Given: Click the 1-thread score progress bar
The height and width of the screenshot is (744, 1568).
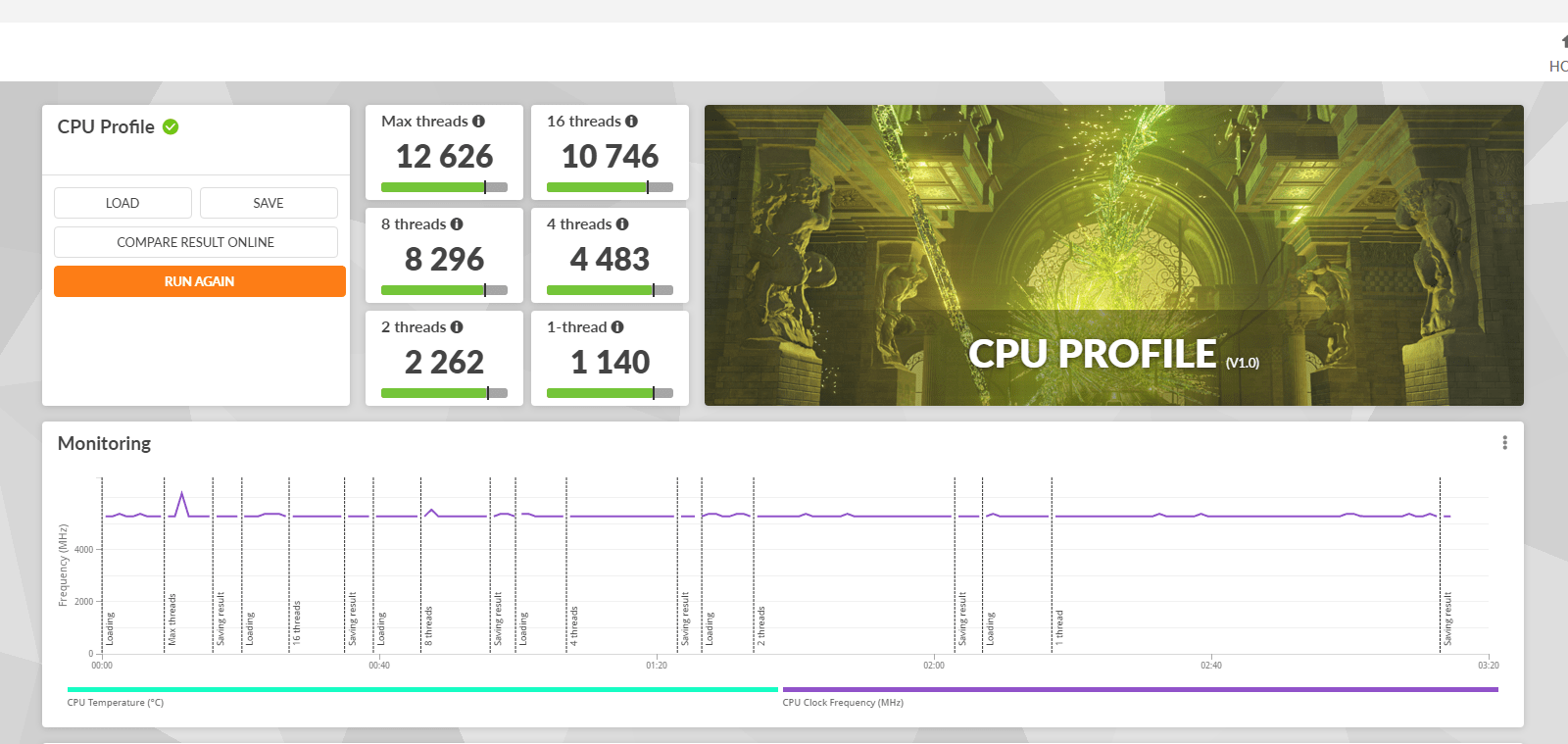Looking at the screenshot, I should coord(610,393).
